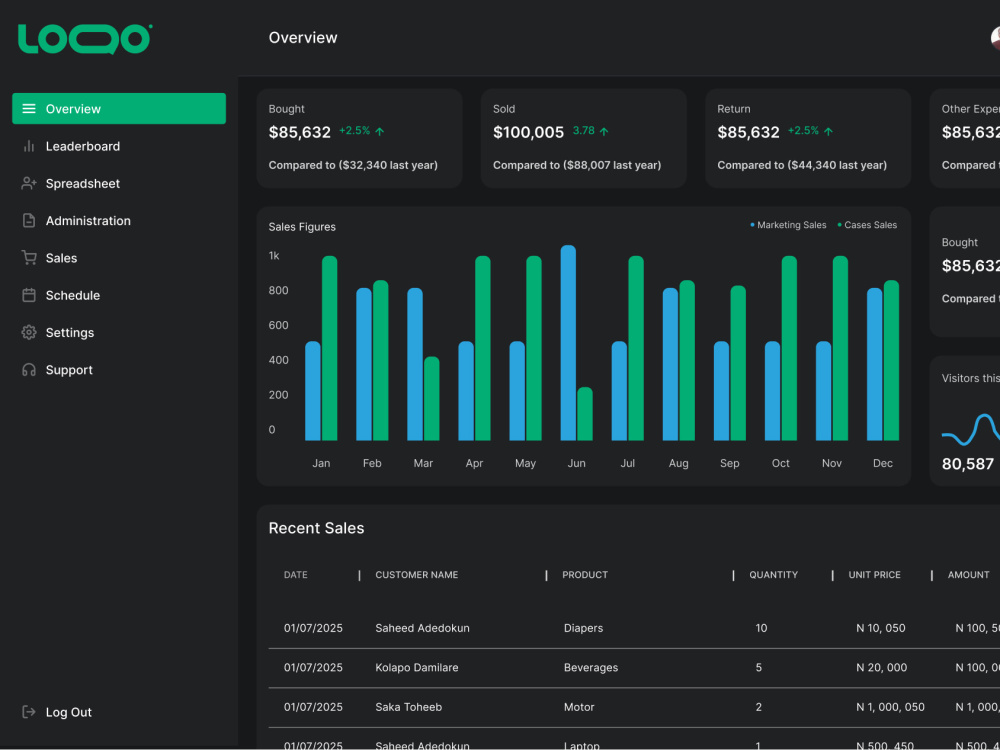Click the Log Out link
1000x750 pixels.
(69, 712)
